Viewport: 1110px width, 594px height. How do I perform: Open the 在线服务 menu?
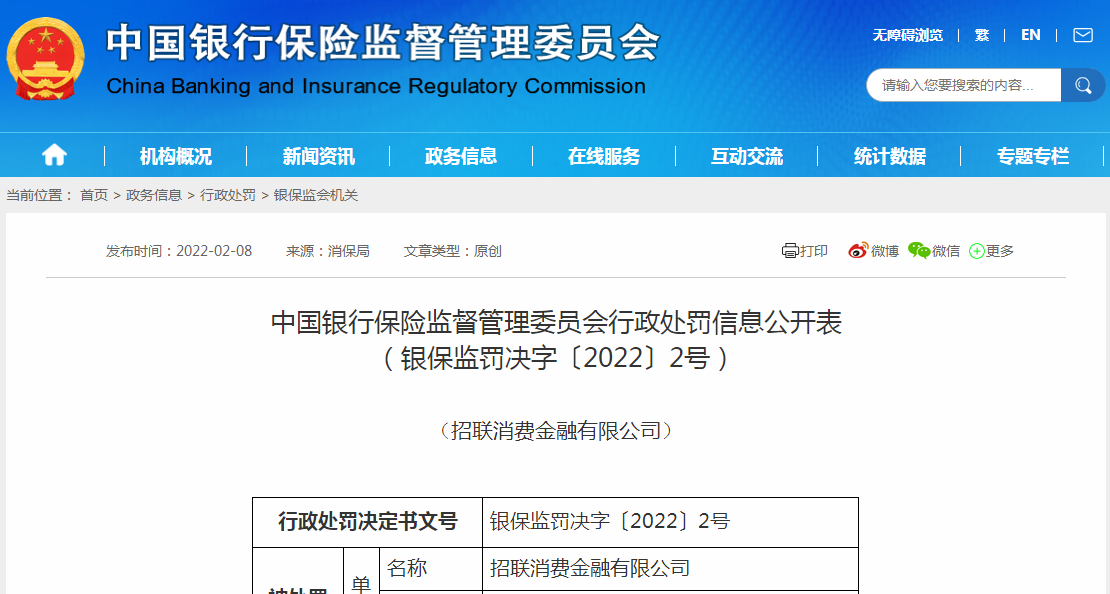(604, 156)
